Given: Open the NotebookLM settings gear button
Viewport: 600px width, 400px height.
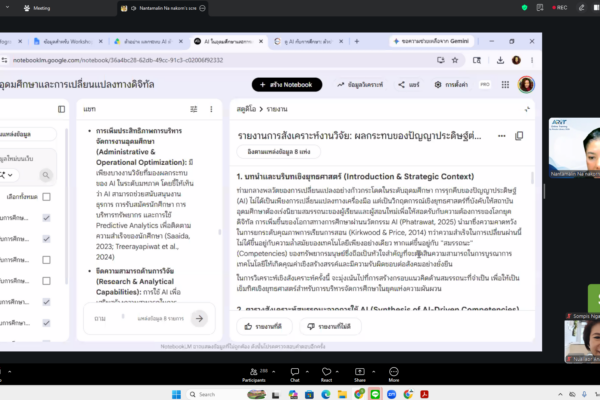Looking at the screenshot, I should pyautogui.click(x=451, y=85).
